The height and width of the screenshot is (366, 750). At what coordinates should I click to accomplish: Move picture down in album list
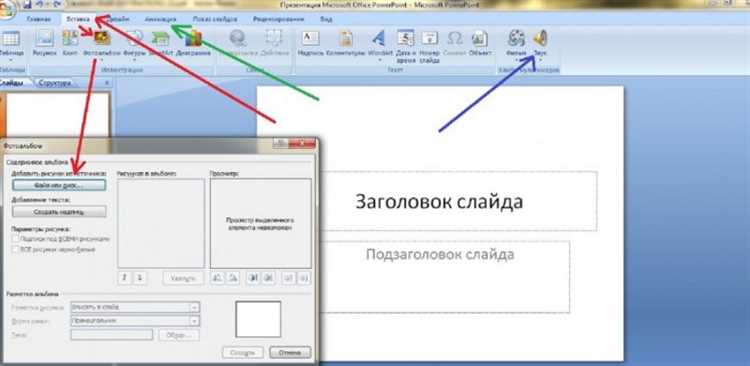pyautogui.click(x=140, y=278)
